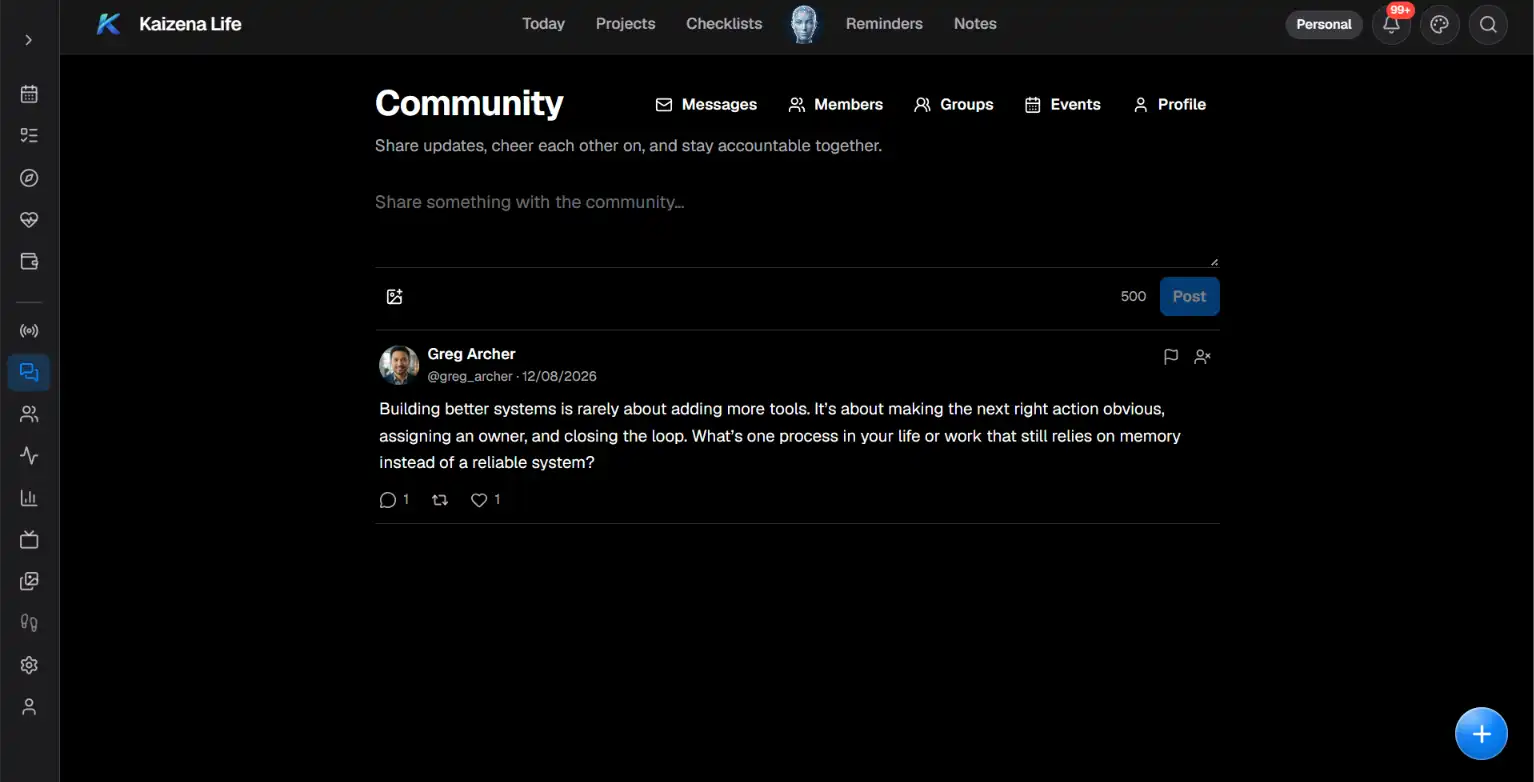
Task: Open community Groups
Action: [x=953, y=104]
